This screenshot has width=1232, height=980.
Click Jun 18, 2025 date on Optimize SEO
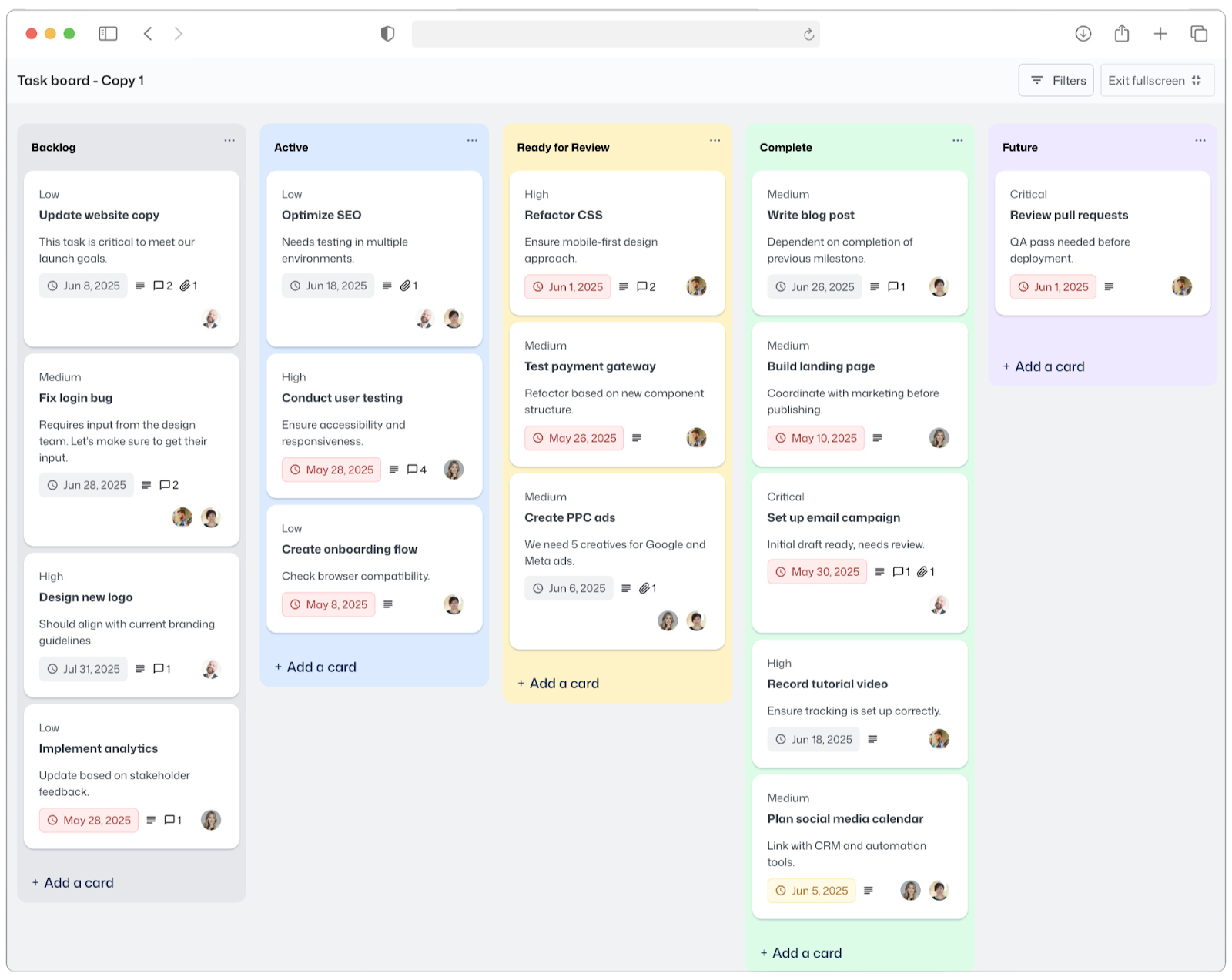point(328,286)
